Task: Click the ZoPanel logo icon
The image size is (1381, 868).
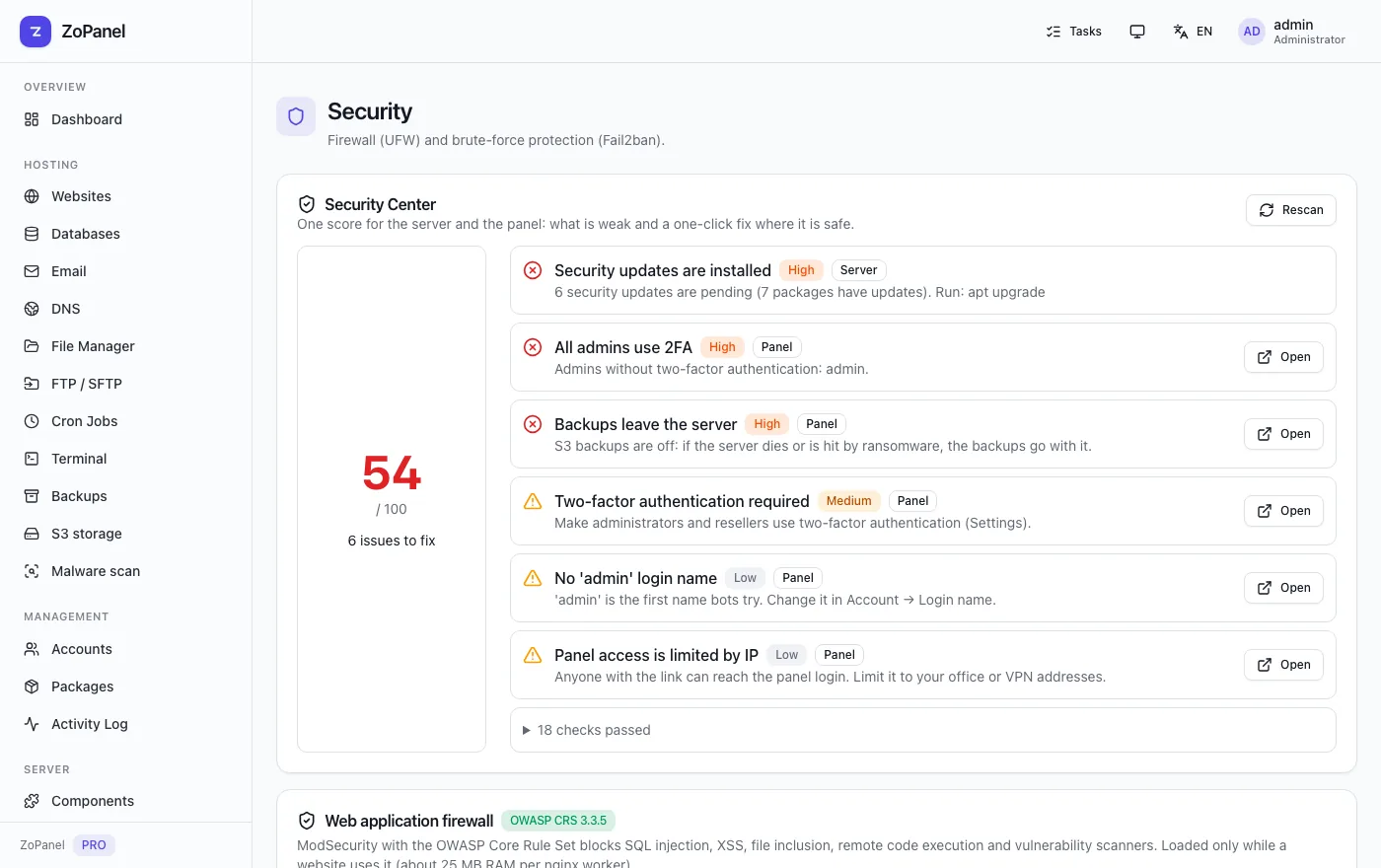Action: 36,32
